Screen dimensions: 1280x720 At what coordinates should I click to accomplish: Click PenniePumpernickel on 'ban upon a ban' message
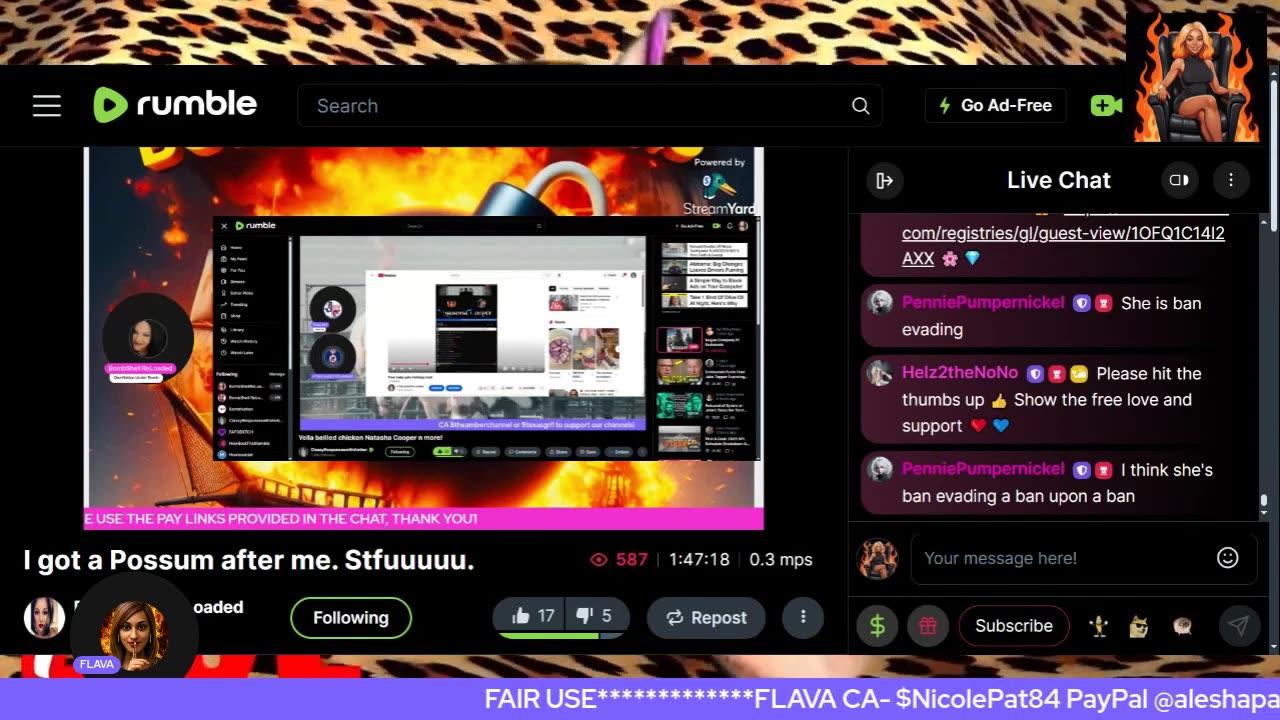(x=983, y=468)
